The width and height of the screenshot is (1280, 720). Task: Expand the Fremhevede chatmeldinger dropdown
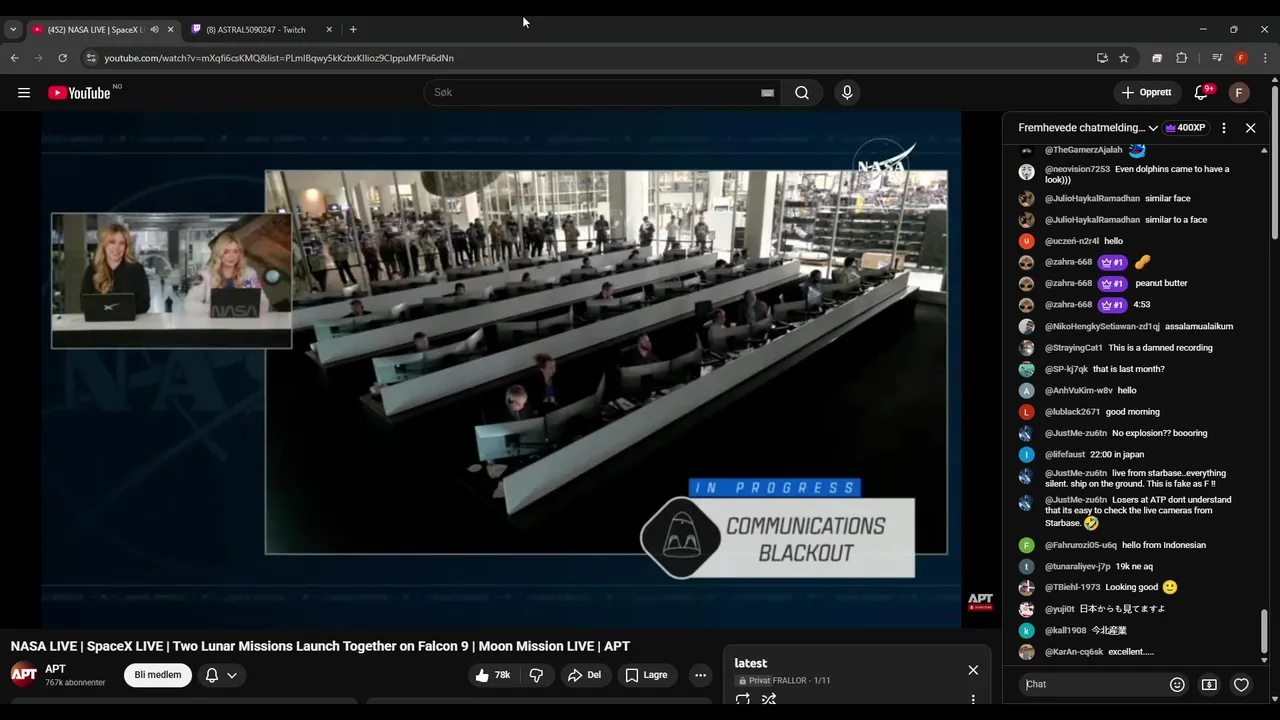1088,128
